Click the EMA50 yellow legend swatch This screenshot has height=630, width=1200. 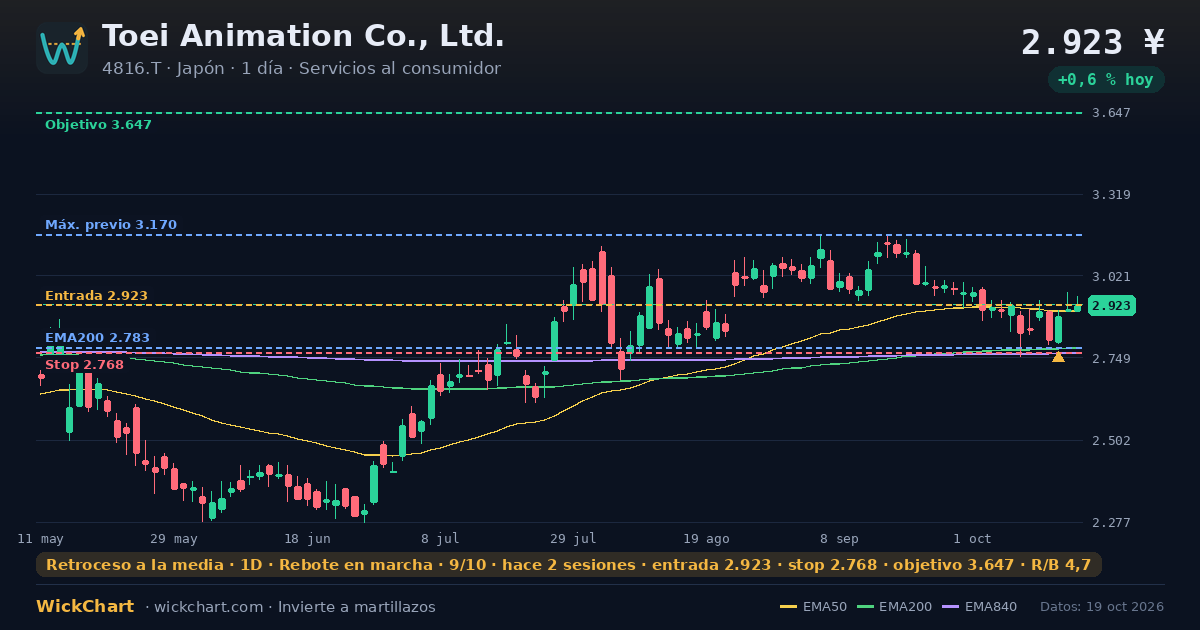point(788,607)
